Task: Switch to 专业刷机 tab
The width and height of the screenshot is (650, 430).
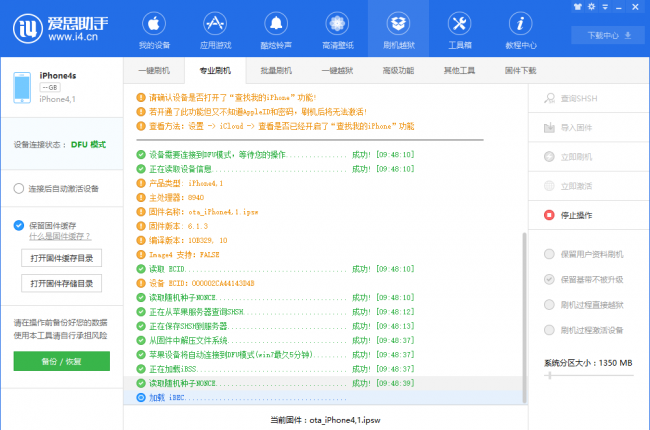Action: (215, 70)
